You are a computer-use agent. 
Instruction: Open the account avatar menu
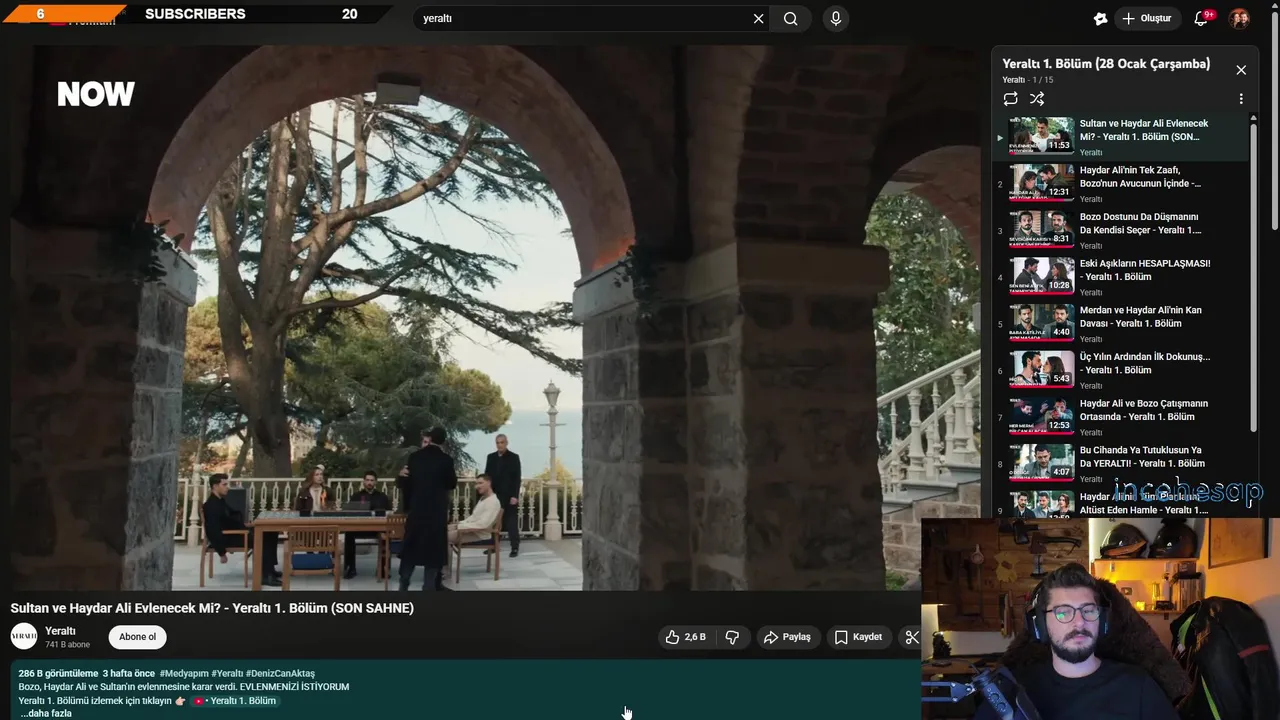[x=1239, y=18]
